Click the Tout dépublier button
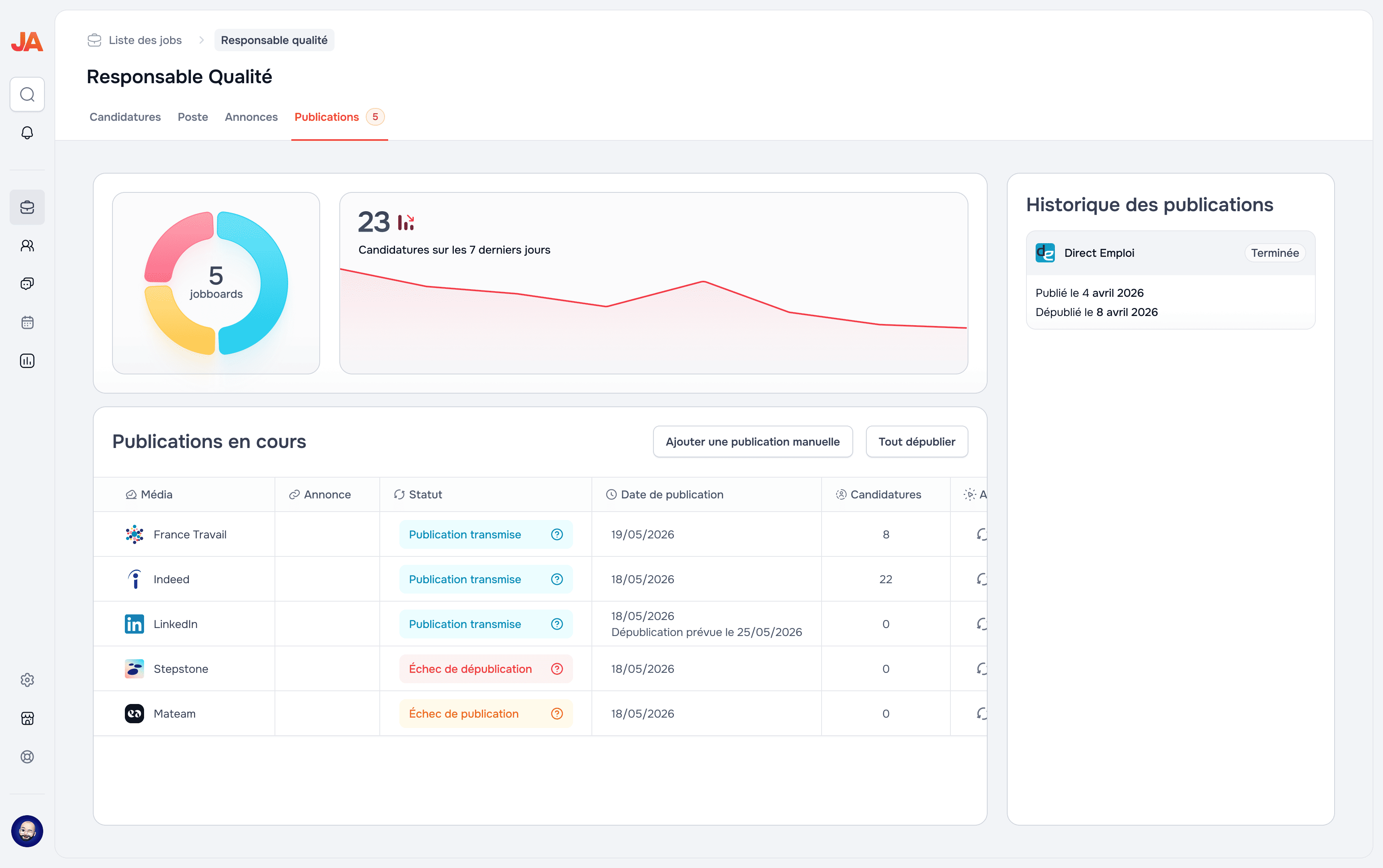This screenshot has width=1383, height=868. coord(916,442)
